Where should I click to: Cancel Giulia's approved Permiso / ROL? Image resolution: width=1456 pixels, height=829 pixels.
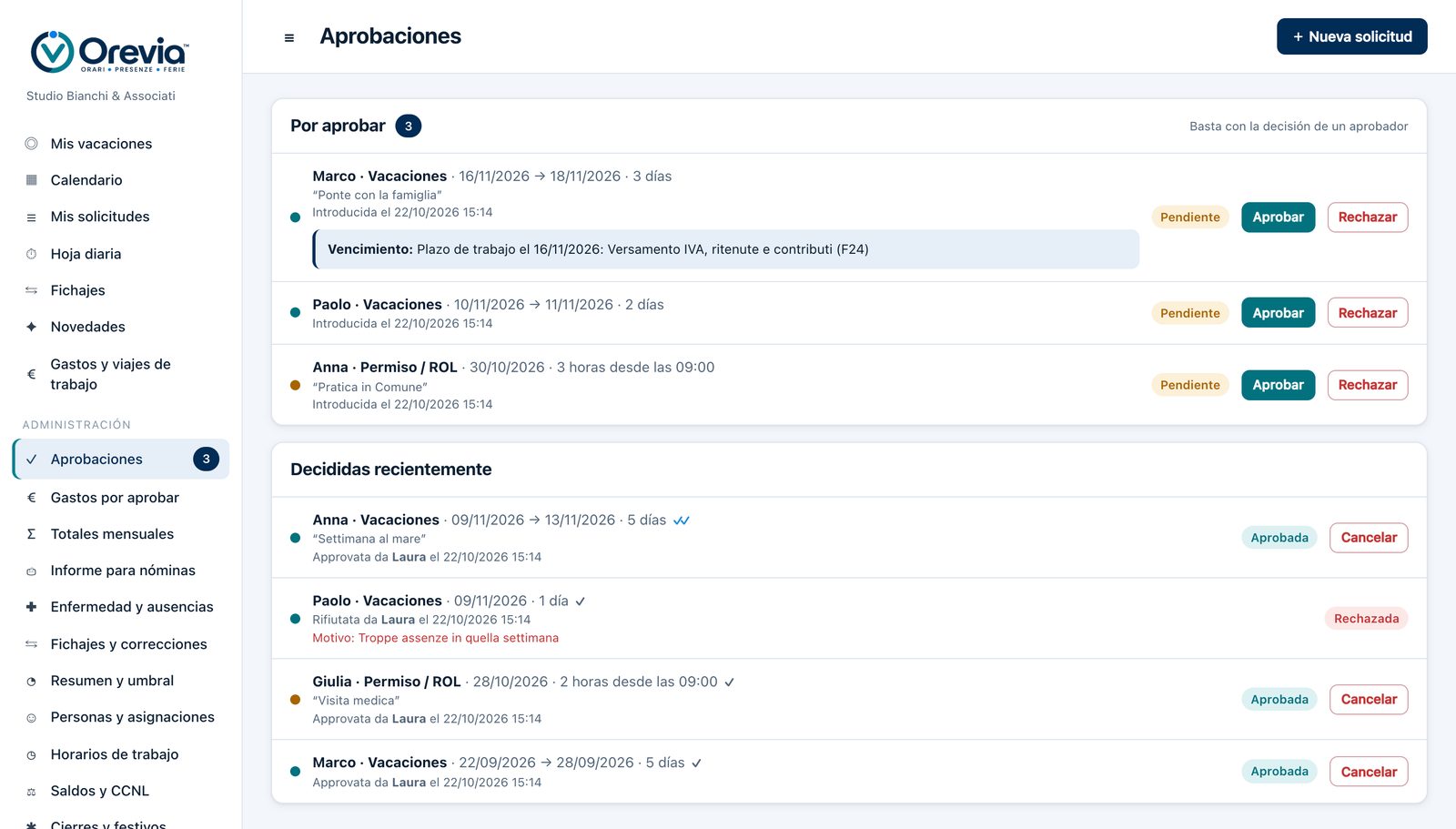tap(1369, 700)
